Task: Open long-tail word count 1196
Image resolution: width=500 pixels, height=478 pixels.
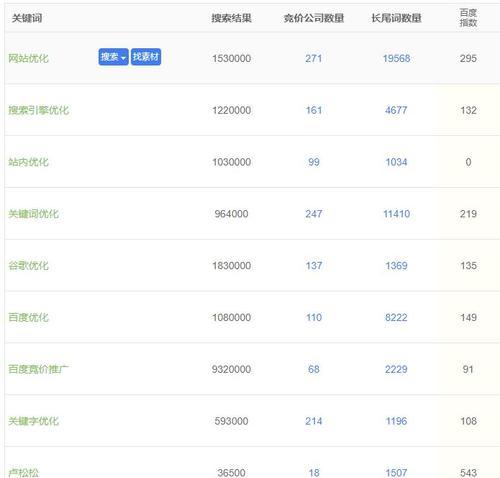Action: (x=396, y=421)
